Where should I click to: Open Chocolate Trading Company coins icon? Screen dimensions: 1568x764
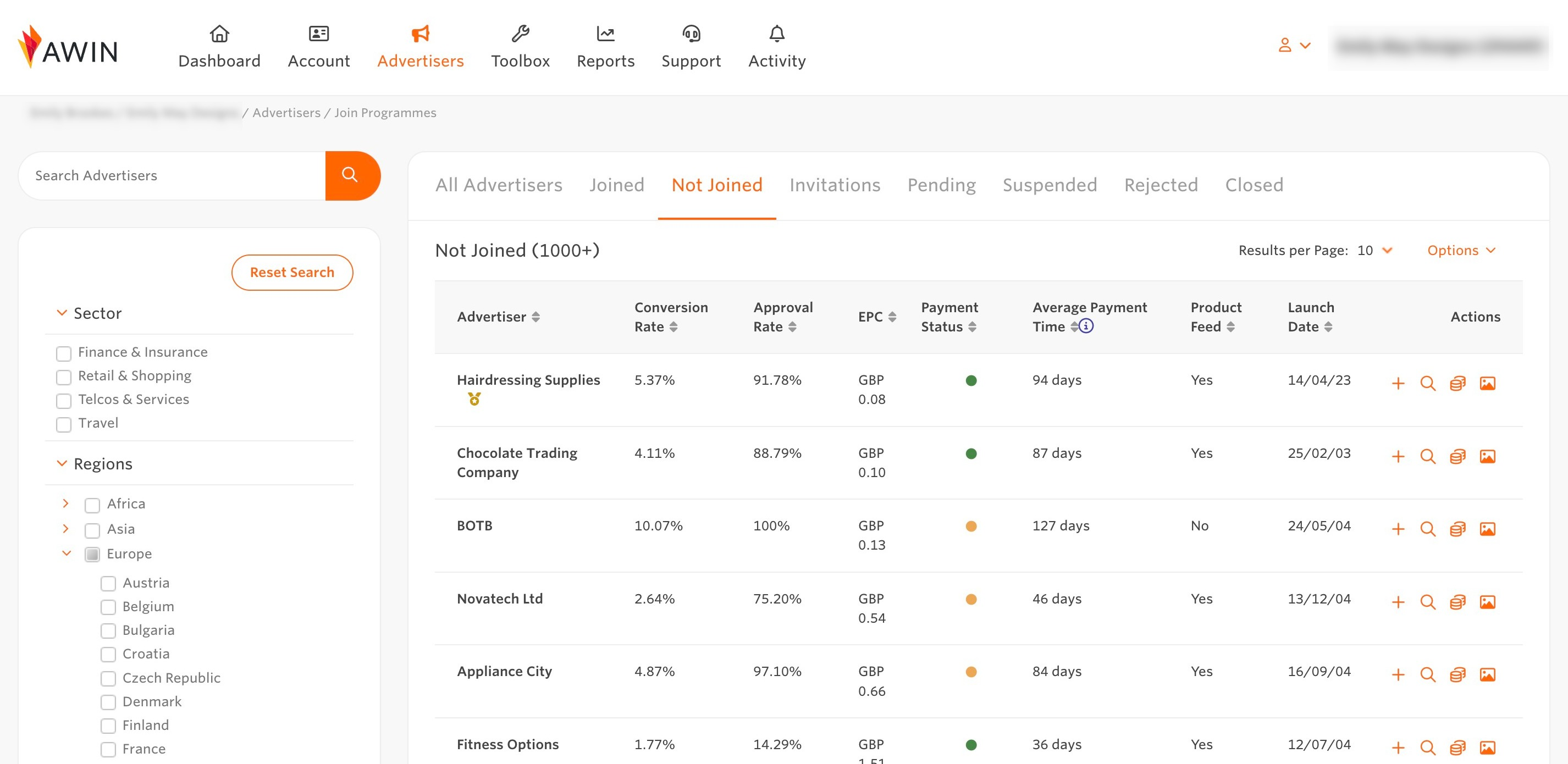point(1457,456)
